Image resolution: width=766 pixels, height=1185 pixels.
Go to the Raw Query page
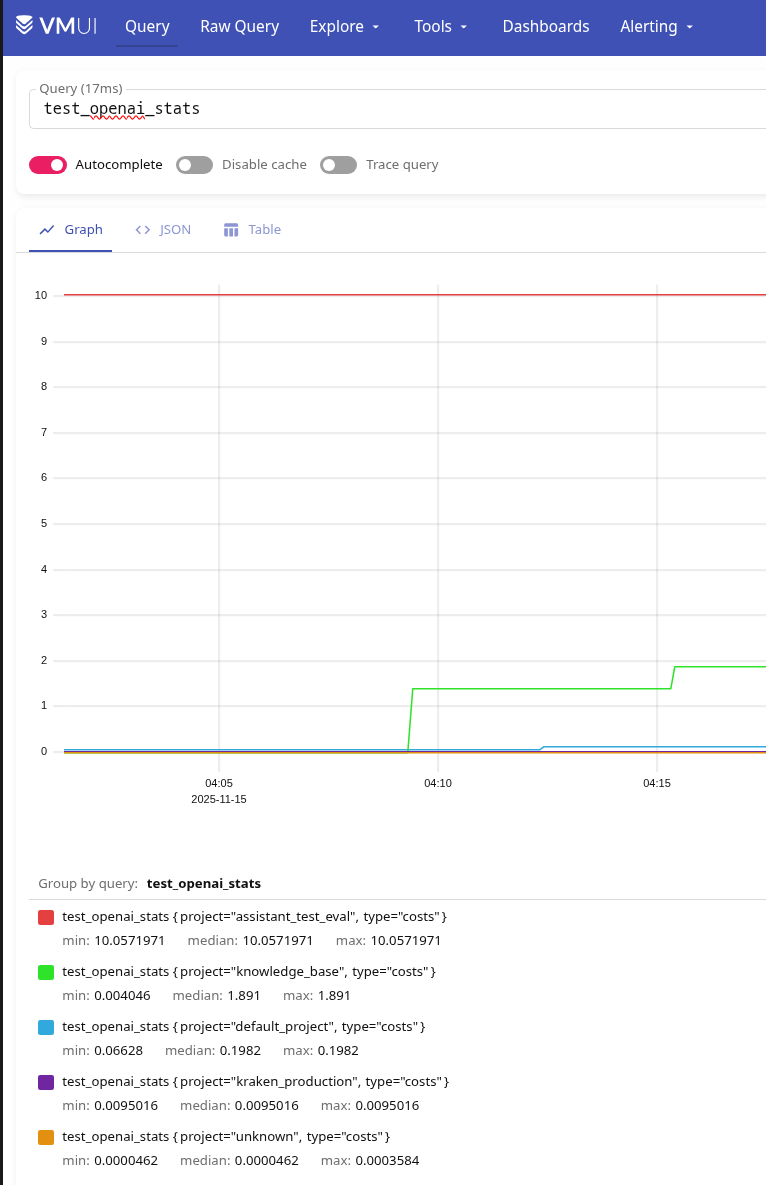[239, 27]
